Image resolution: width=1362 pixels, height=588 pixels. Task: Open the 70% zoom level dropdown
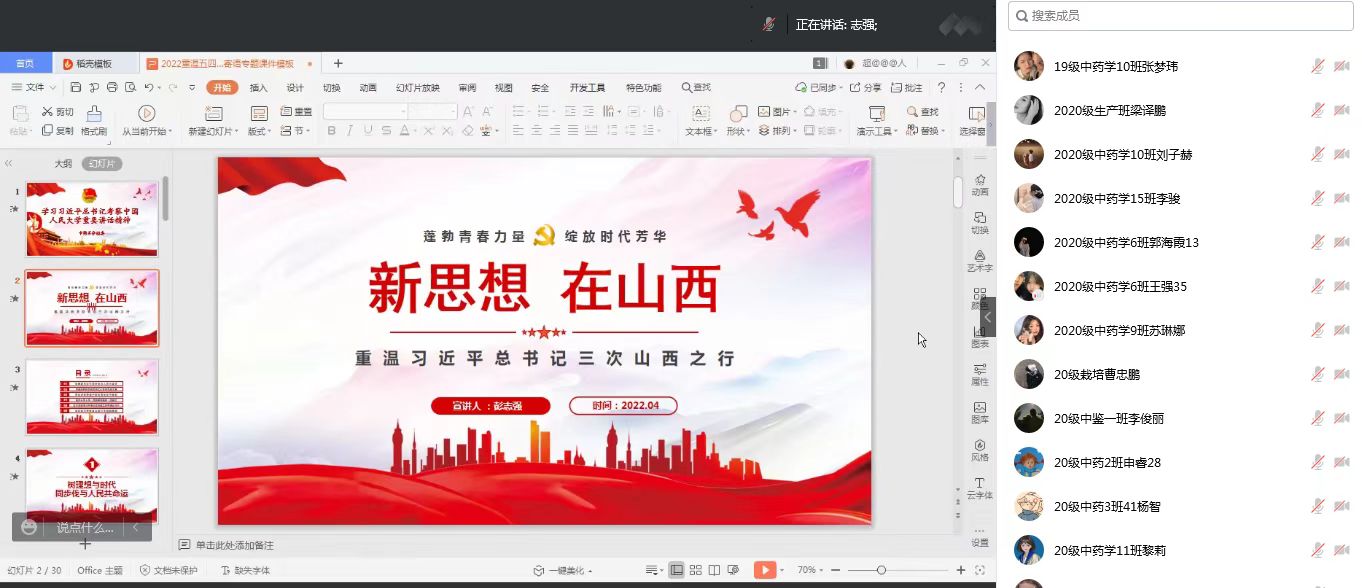[810, 570]
